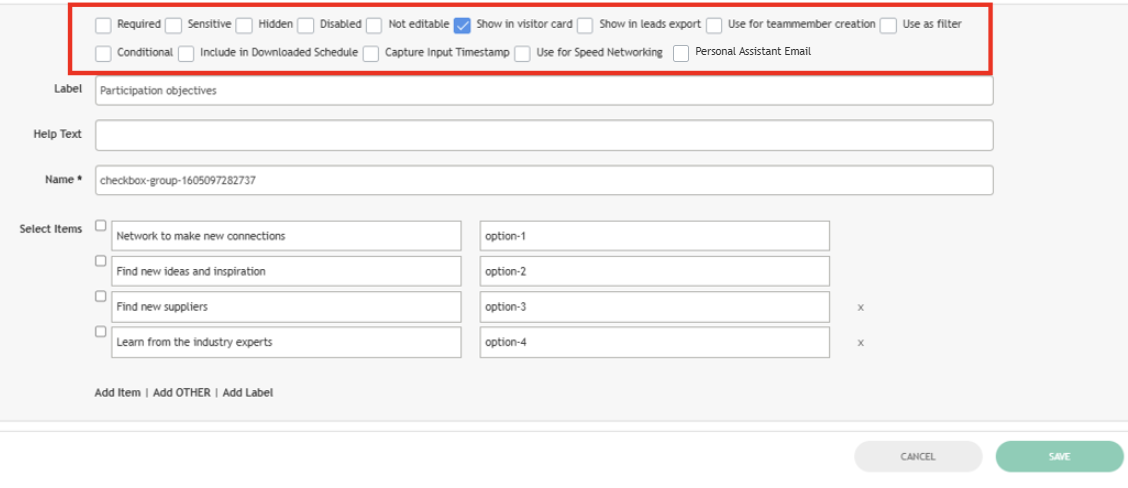Click into the Help Text field
The width and height of the screenshot is (1128, 488).
click(544, 135)
